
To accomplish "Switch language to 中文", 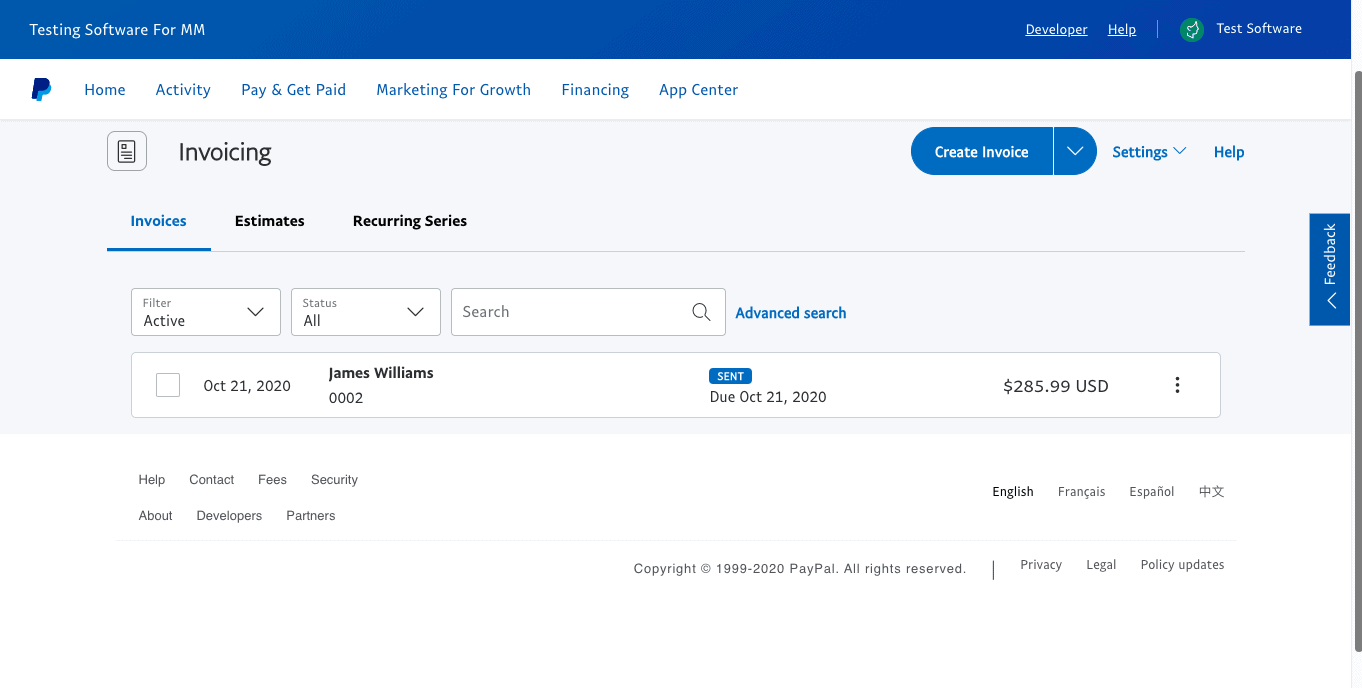I will coord(1212,492).
